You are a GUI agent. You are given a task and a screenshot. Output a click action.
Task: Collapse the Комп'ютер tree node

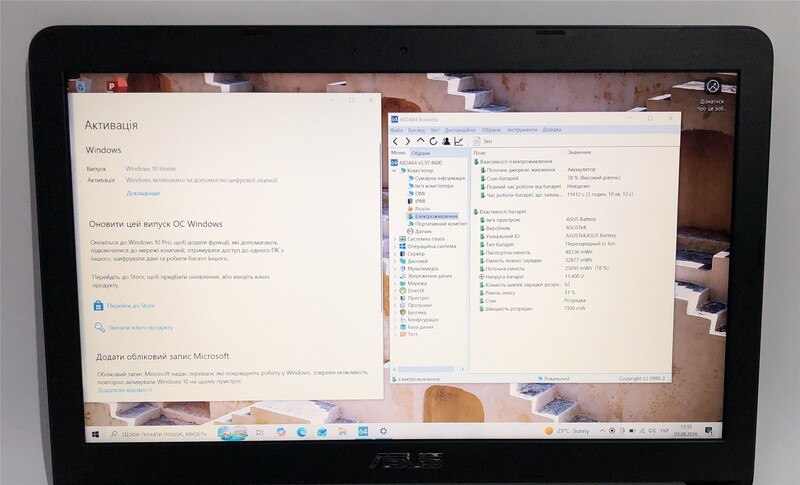point(394,171)
